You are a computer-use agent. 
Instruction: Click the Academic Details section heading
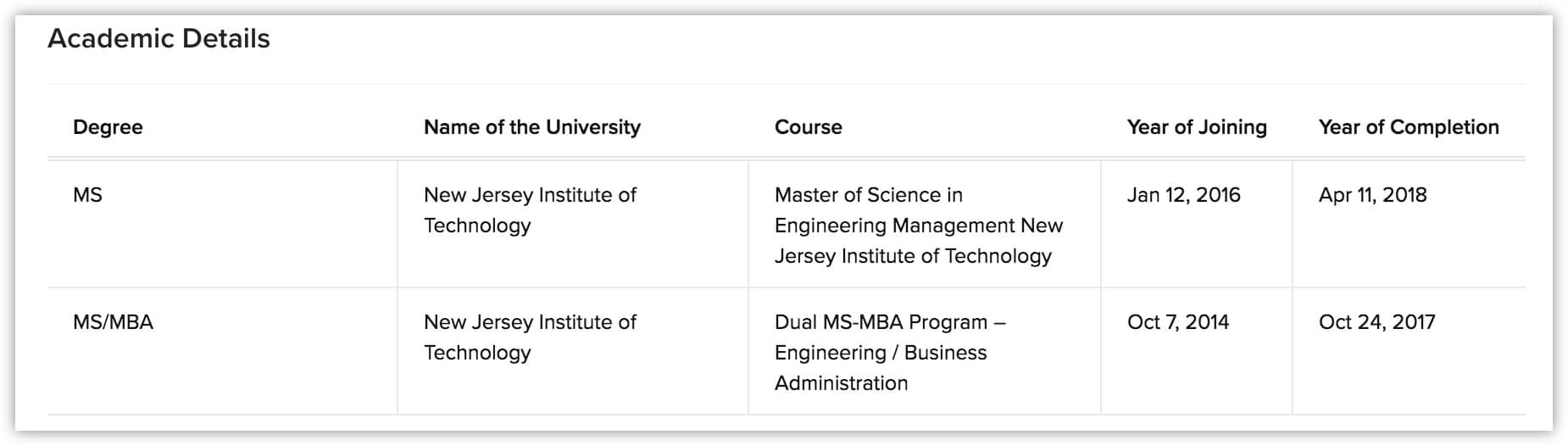(158, 39)
